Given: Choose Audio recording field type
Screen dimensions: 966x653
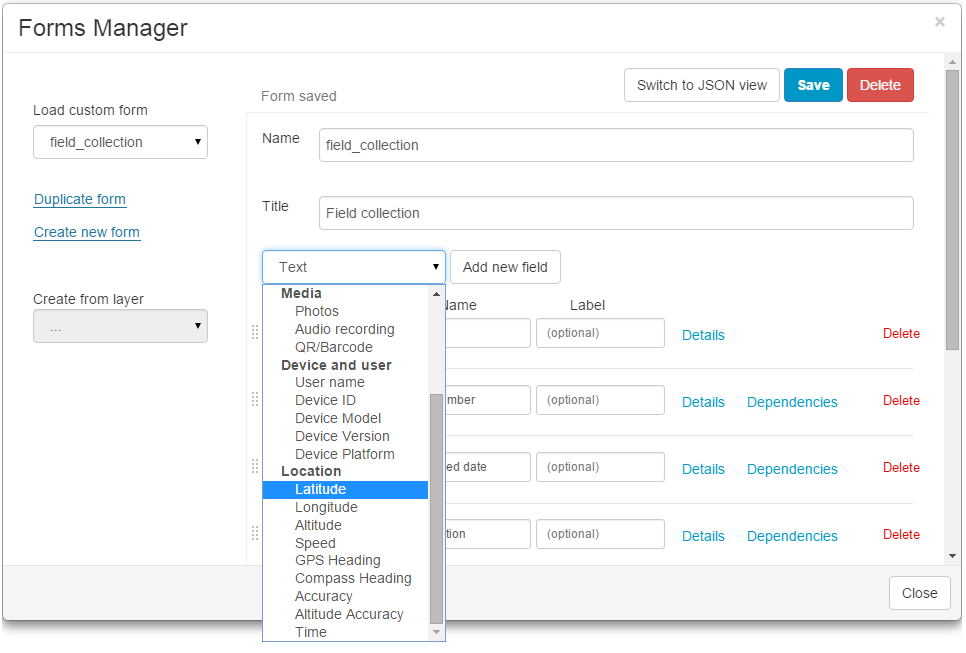Looking at the screenshot, I should [x=344, y=329].
